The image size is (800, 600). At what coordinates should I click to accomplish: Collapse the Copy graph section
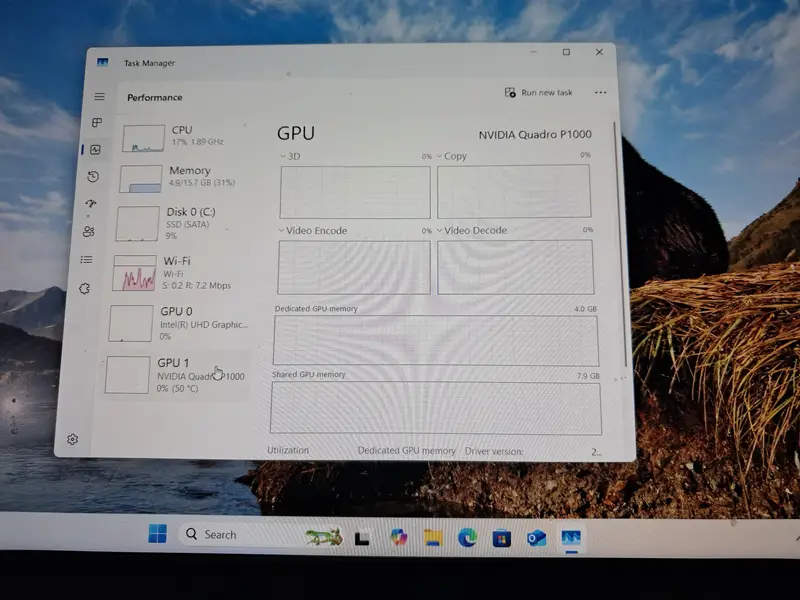tap(440, 156)
